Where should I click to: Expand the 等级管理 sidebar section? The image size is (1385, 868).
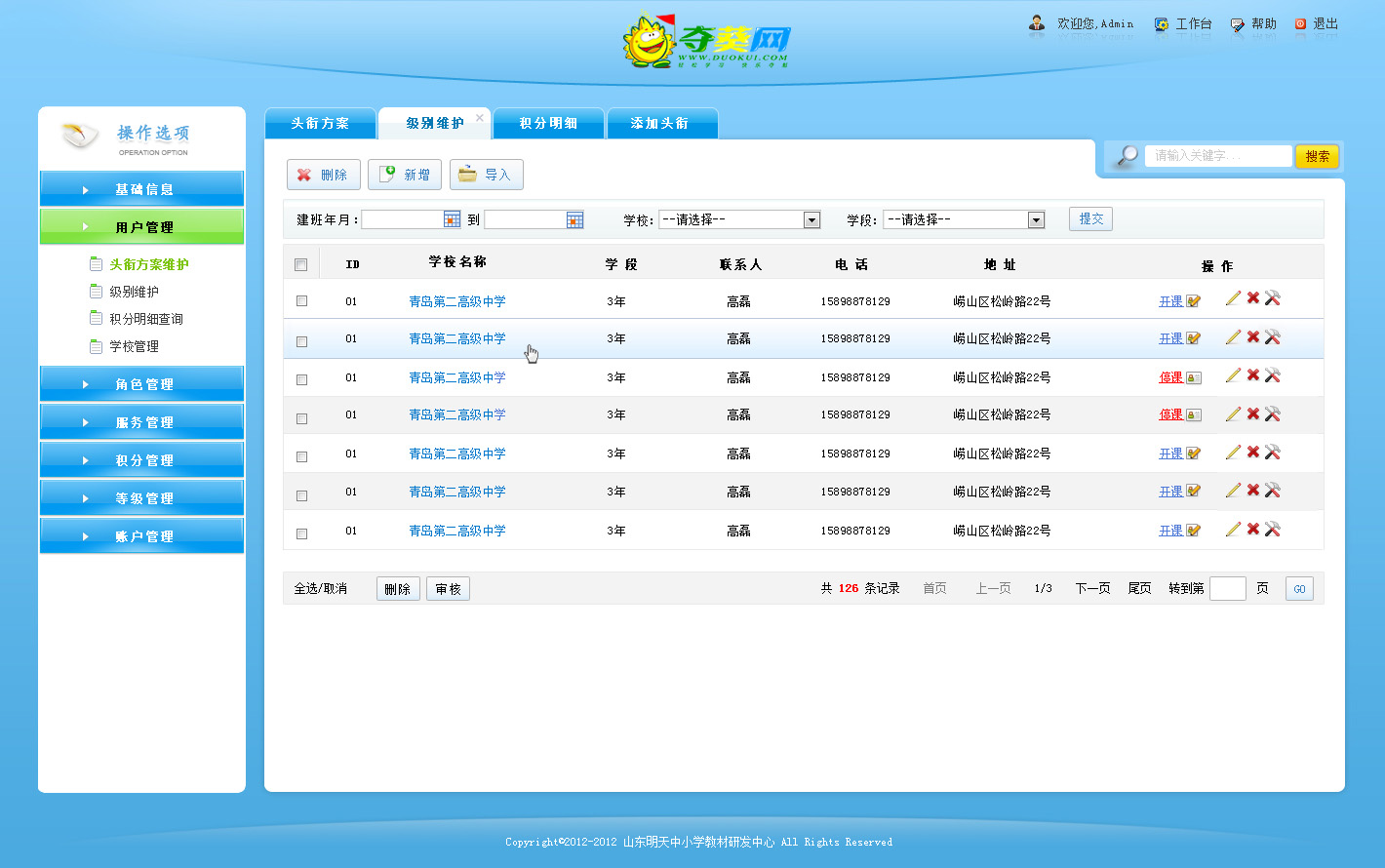click(141, 497)
